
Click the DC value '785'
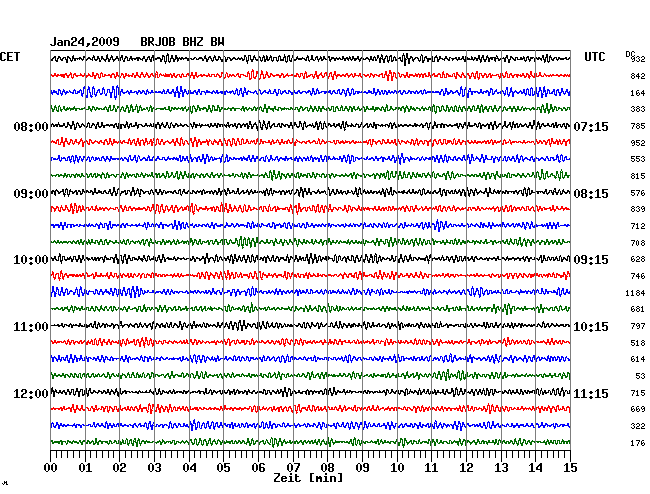638,126
